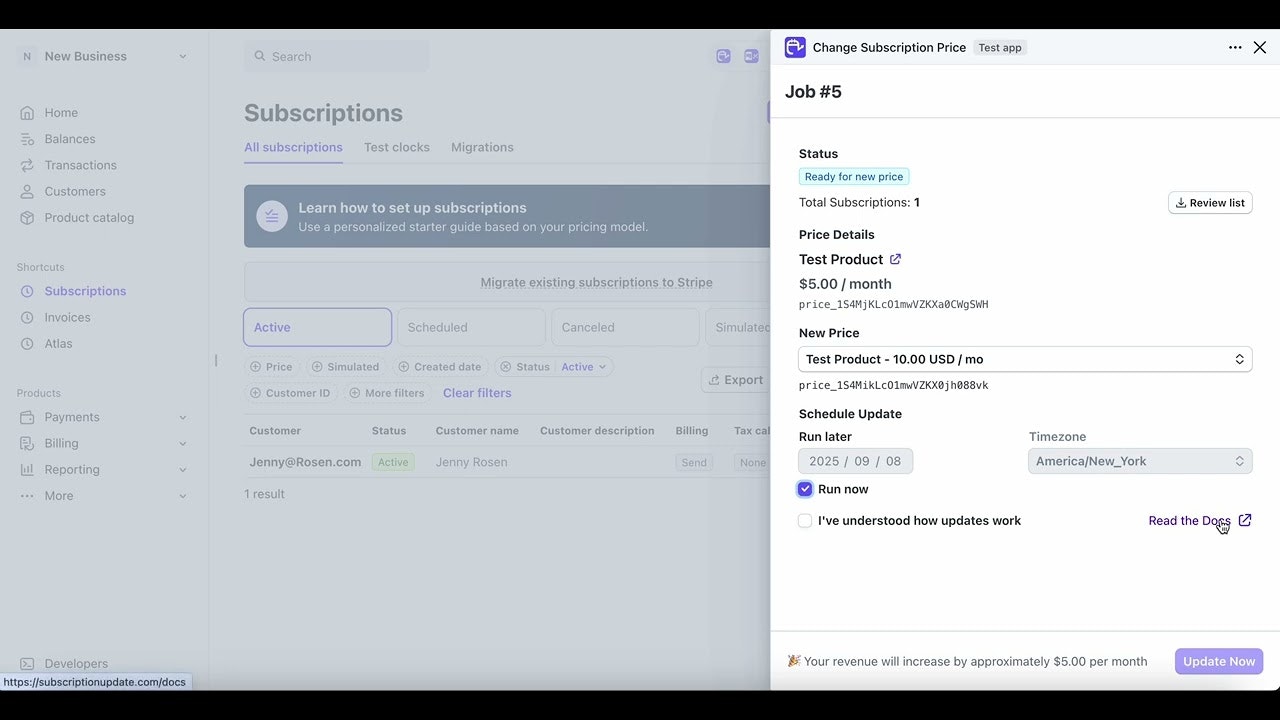
Task: Click the Invoices shortcut icon
Action: (27, 317)
